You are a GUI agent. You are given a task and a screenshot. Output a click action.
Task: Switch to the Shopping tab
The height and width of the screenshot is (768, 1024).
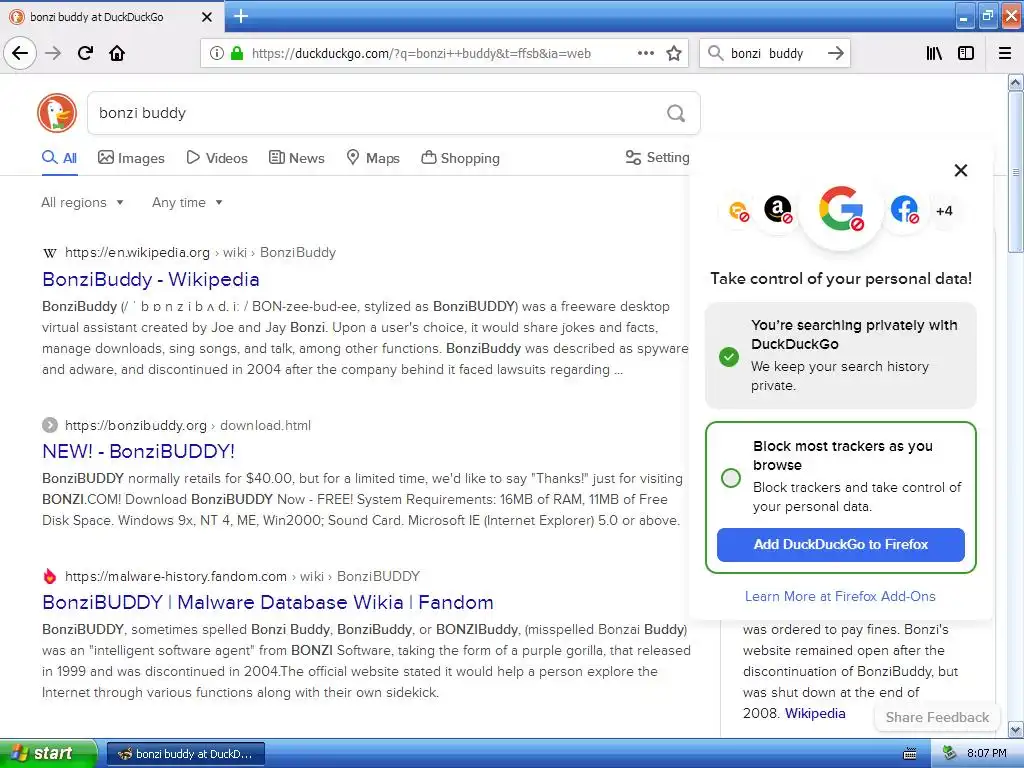pos(460,158)
